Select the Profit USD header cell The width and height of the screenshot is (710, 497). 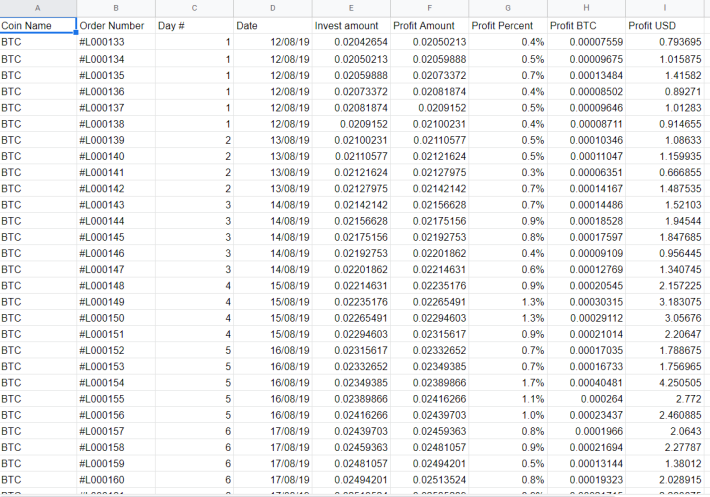coord(665,26)
